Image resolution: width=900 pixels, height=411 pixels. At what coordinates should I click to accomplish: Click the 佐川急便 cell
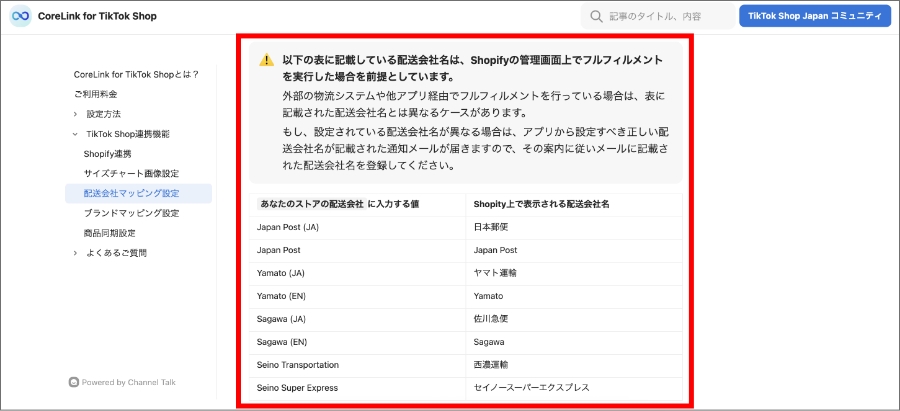click(574, 319)
